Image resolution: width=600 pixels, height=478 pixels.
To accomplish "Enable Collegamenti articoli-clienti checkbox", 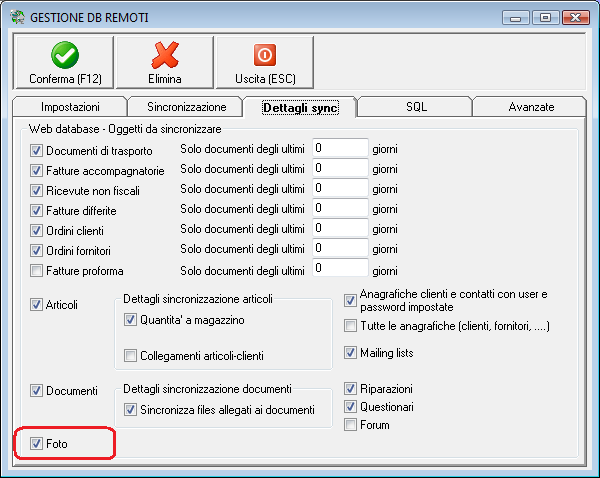I will (x=130, y=356).
